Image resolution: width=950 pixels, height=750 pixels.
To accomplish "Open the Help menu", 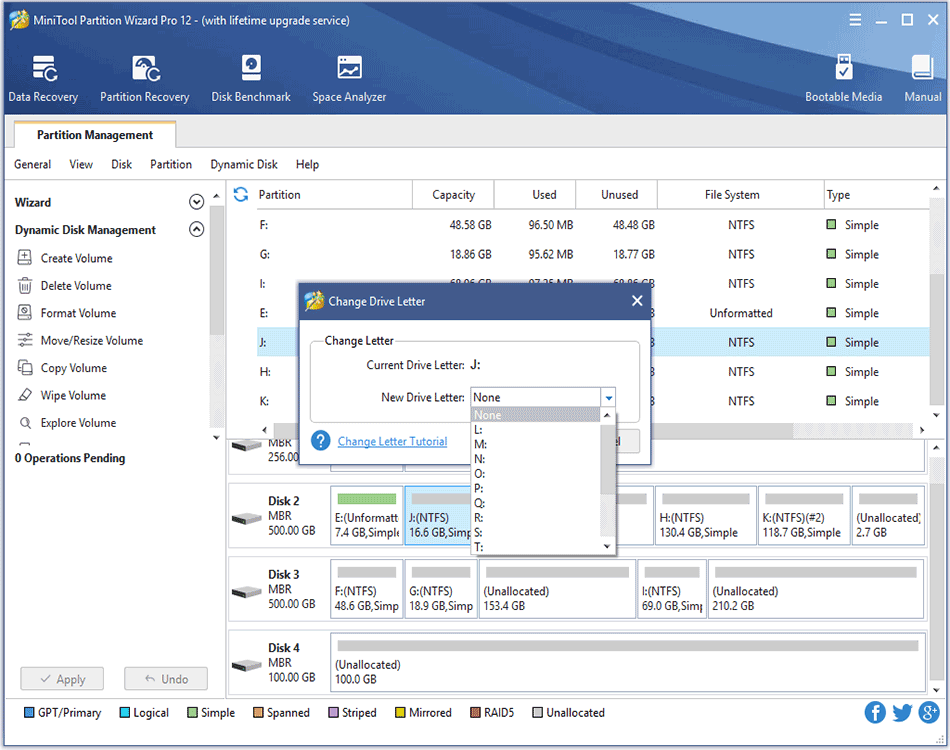I will pyautogui.click(x=307, y=164).
